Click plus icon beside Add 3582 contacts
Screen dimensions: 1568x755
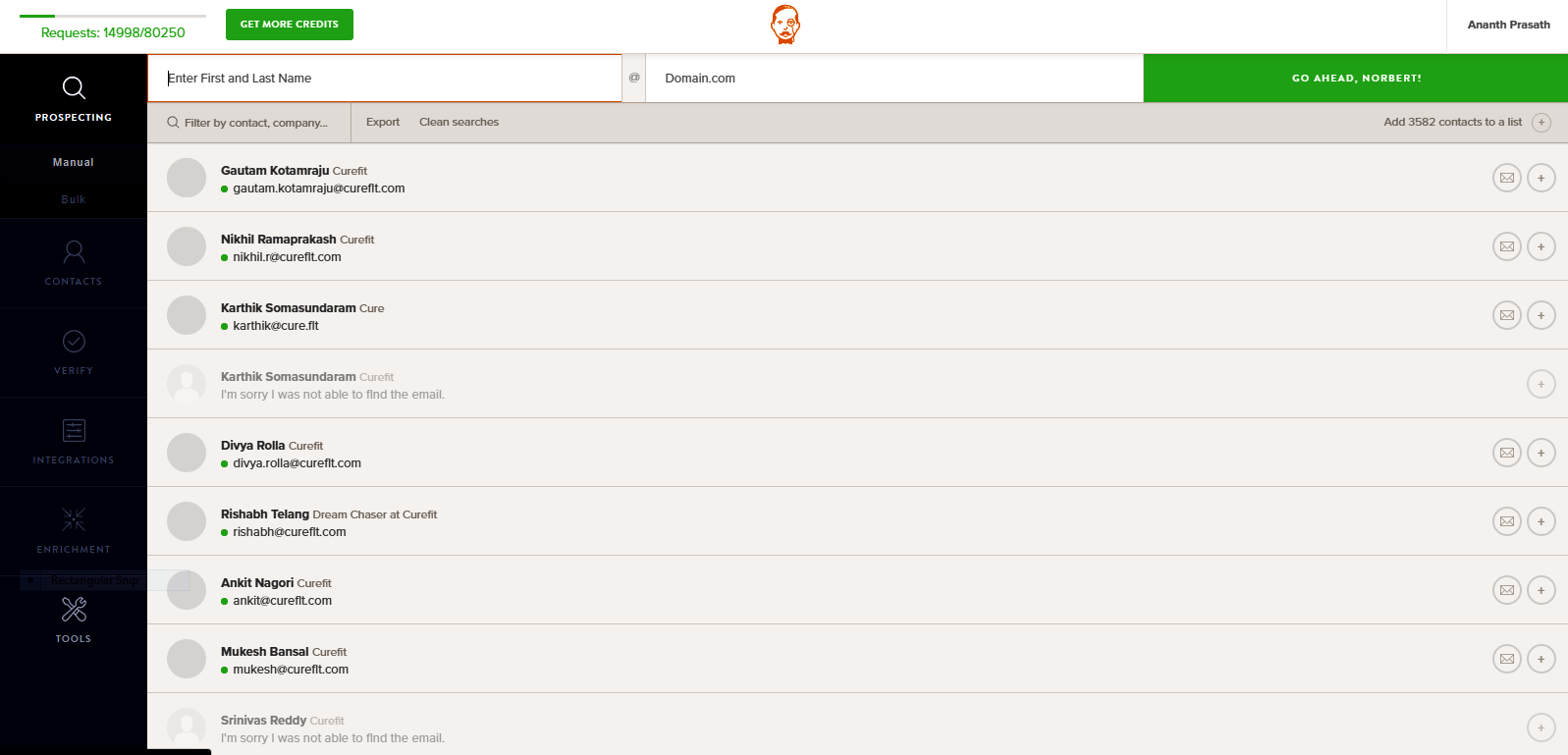pos(1541,123)
